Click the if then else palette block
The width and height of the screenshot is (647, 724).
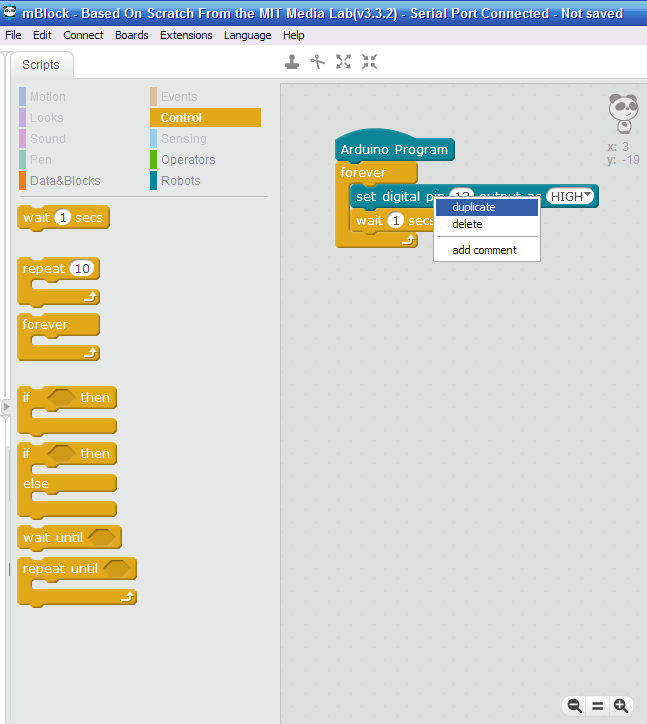point(67,480)
